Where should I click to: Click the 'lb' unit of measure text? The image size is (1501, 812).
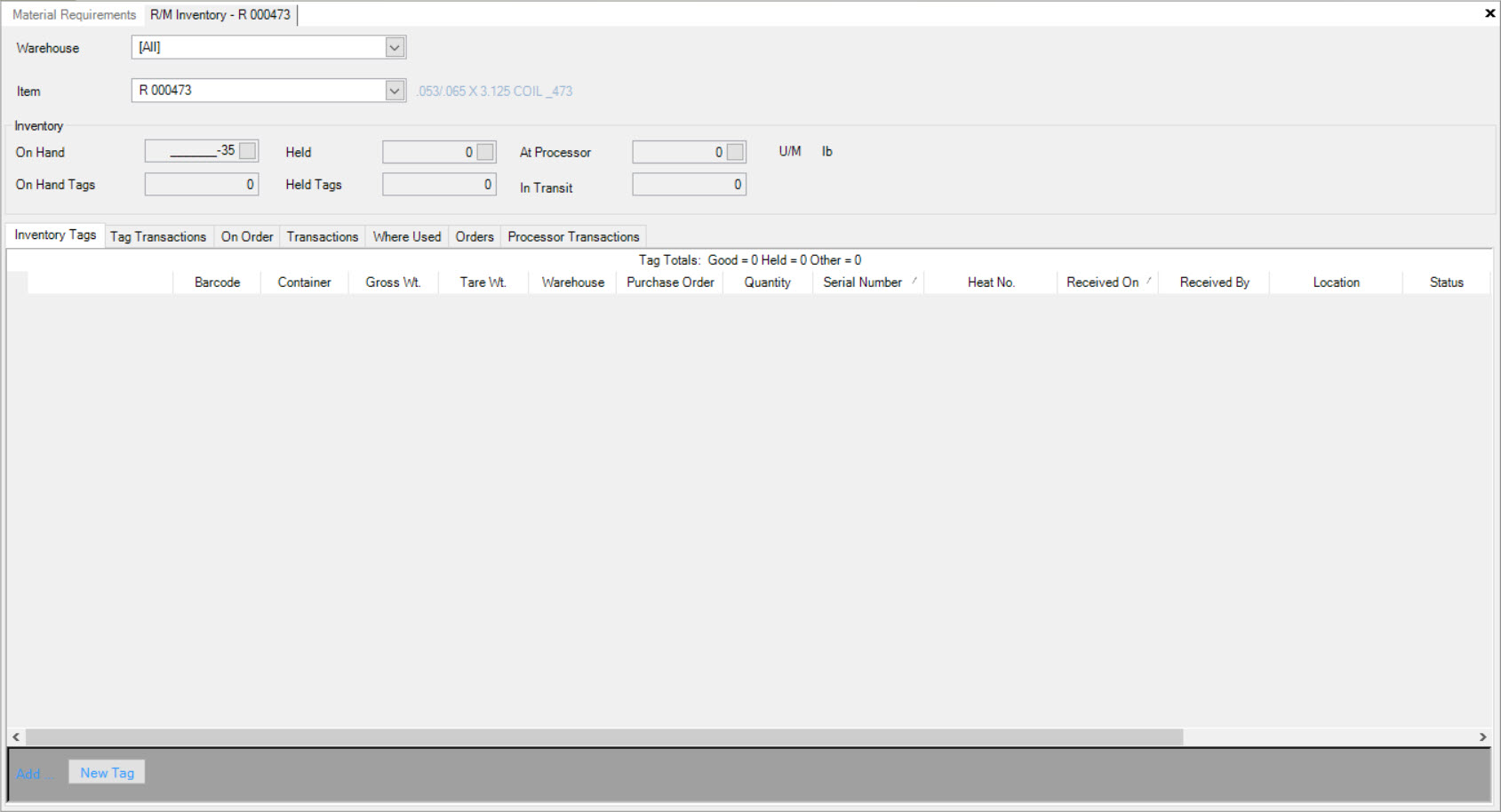(826, 151)
